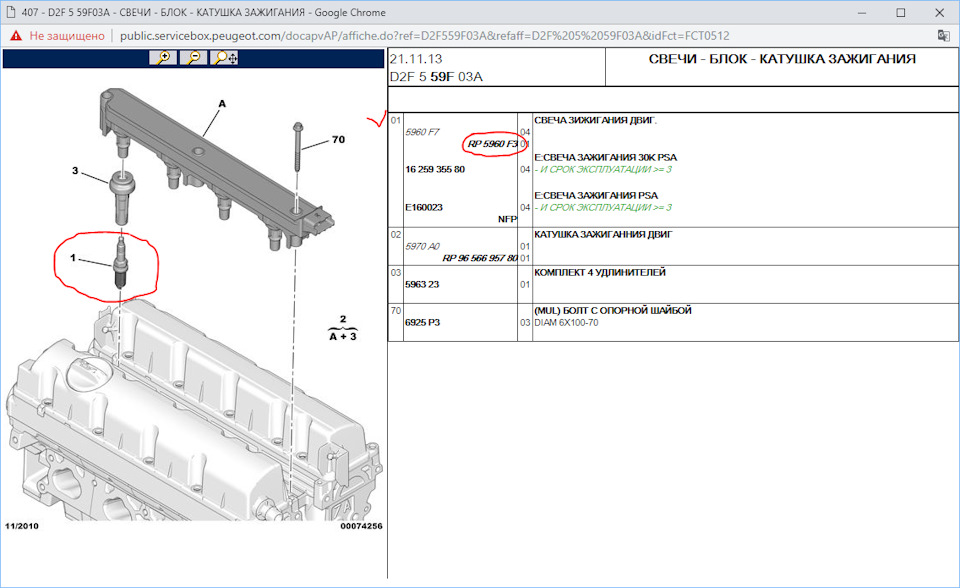The width and height of the screenshot is (960, 588).
Task: Maximize the Chrome window
Action: pos(901,12)
